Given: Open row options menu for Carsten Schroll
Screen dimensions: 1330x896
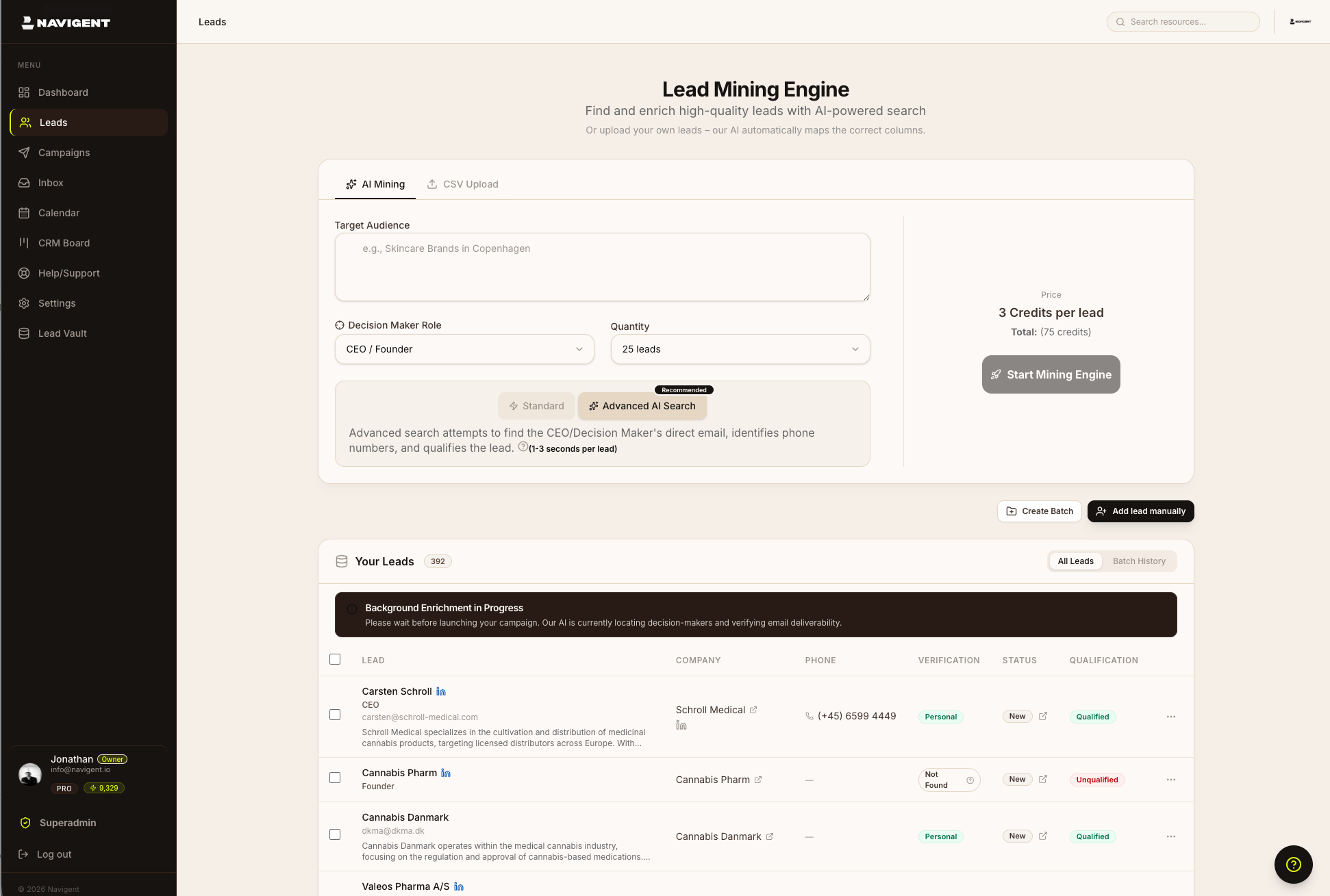Looking at the screenshot, I should (x=1171, y=717).
